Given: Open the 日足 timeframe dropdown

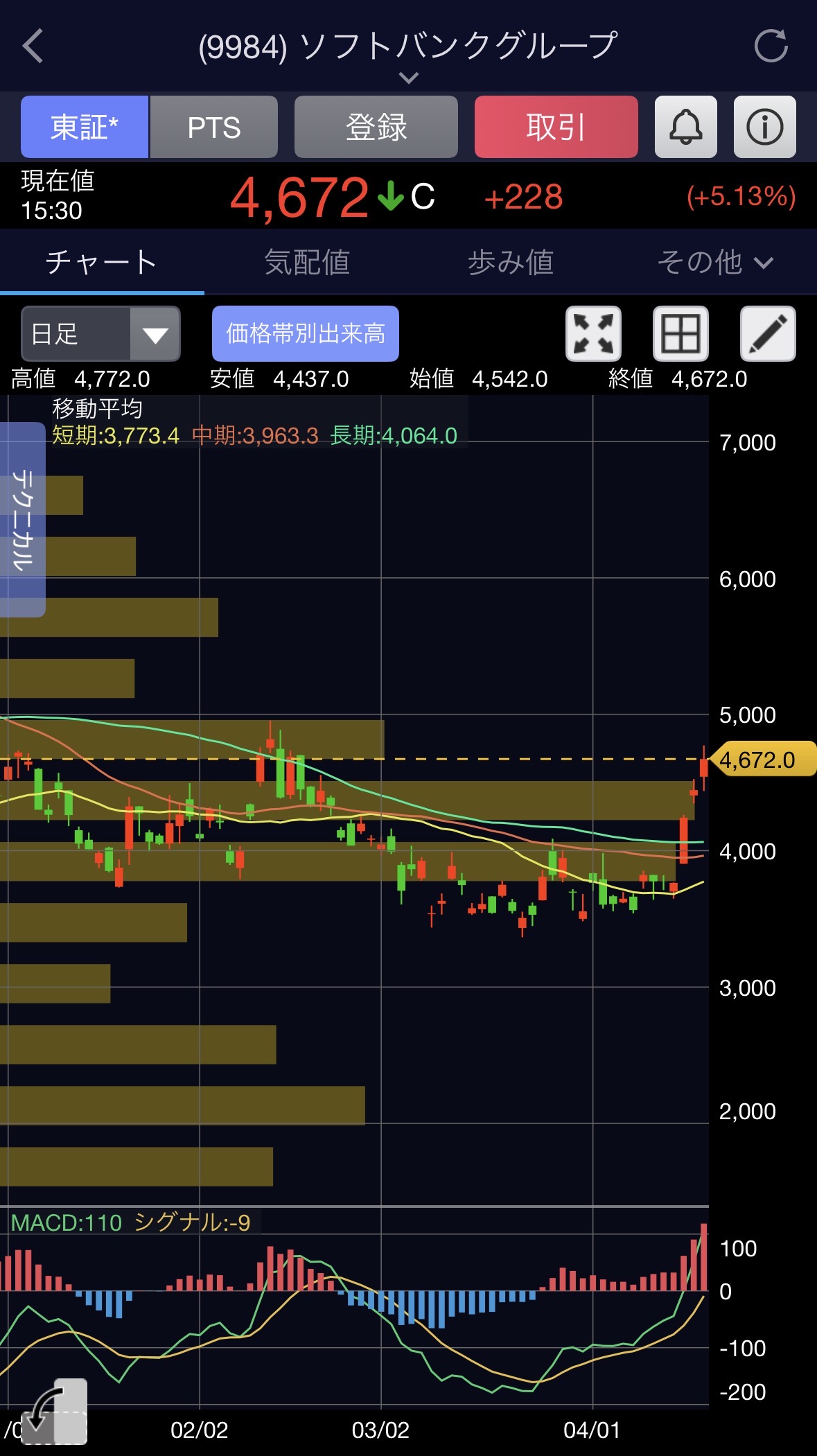Looking at the screenshot, I should point(101,334).
